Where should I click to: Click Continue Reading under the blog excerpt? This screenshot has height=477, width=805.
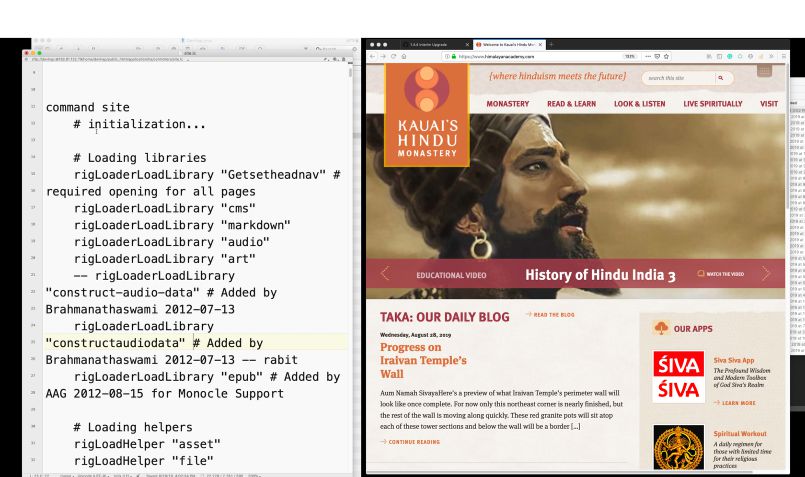(410, 442)
